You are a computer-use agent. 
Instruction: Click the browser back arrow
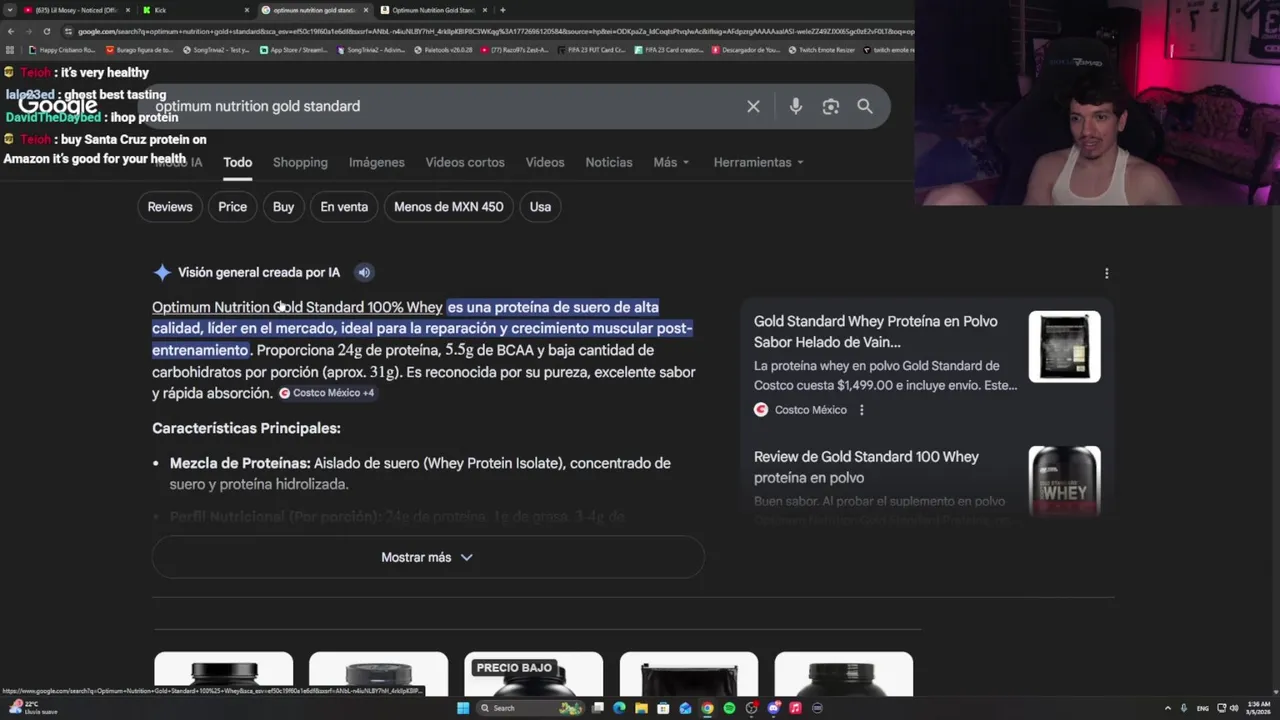10,31
